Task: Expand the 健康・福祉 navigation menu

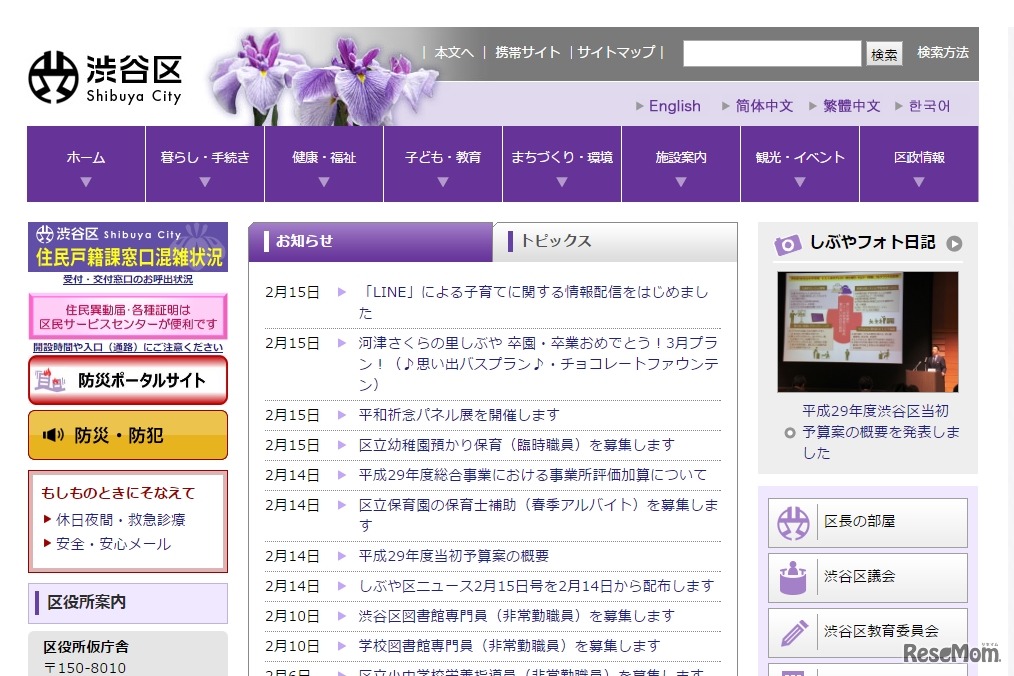Action: click(x=324, y=165)
